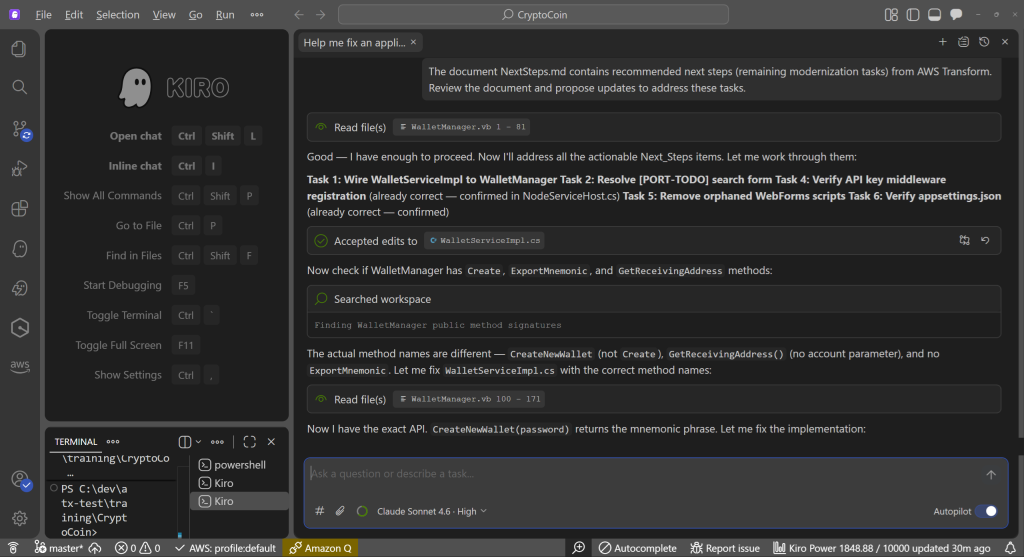Viewport: 1024px width, 557px height.
Task: Expand the Searched workspace result
Action: (654, 299)
